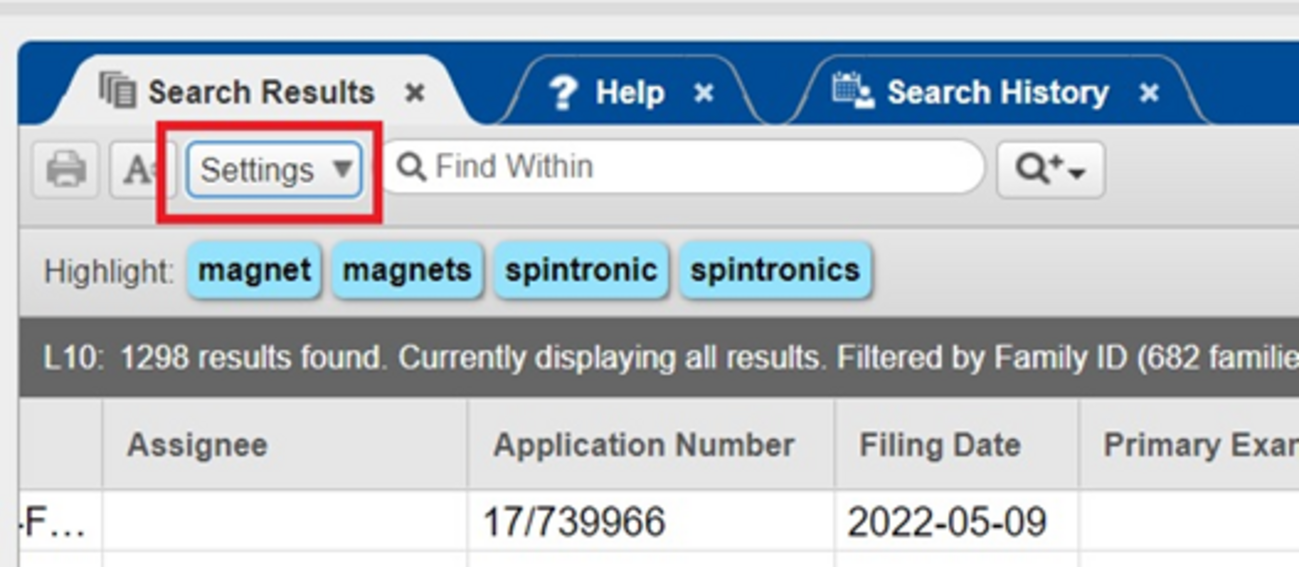This screenshot has width=1299, height=567.
Task: Toggle the spintronics highlight term
Action: 775,270
